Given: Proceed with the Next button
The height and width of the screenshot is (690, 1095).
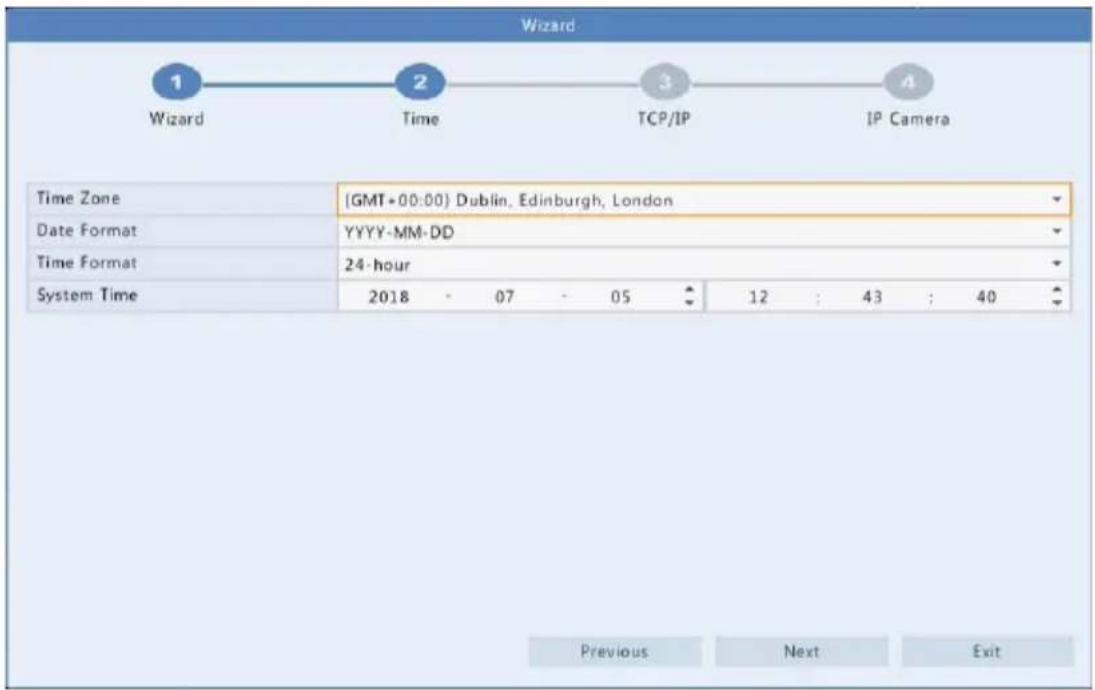Looking at the screenshot, I should click(802, 652).
